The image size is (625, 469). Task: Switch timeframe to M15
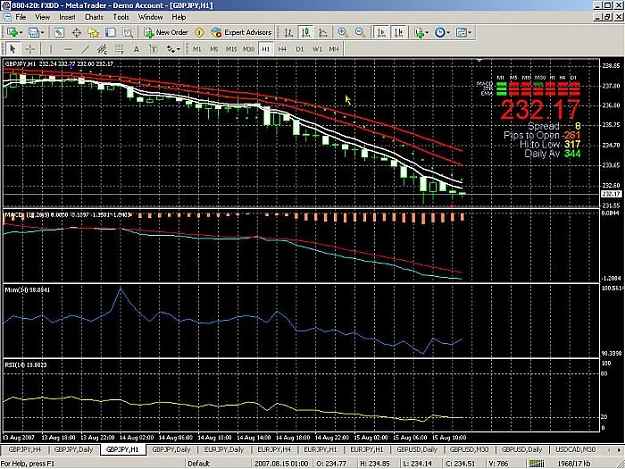[231, 49]
